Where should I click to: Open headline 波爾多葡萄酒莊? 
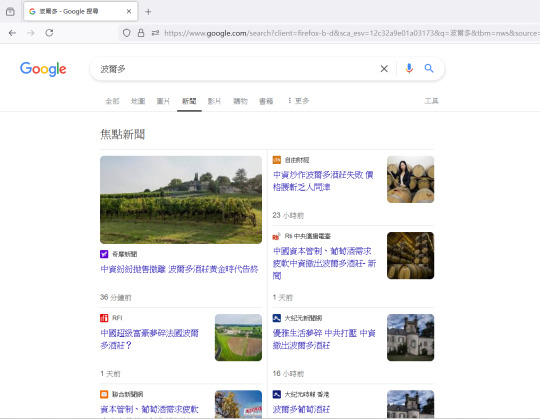pyautogui.click(x=301, y=409)
